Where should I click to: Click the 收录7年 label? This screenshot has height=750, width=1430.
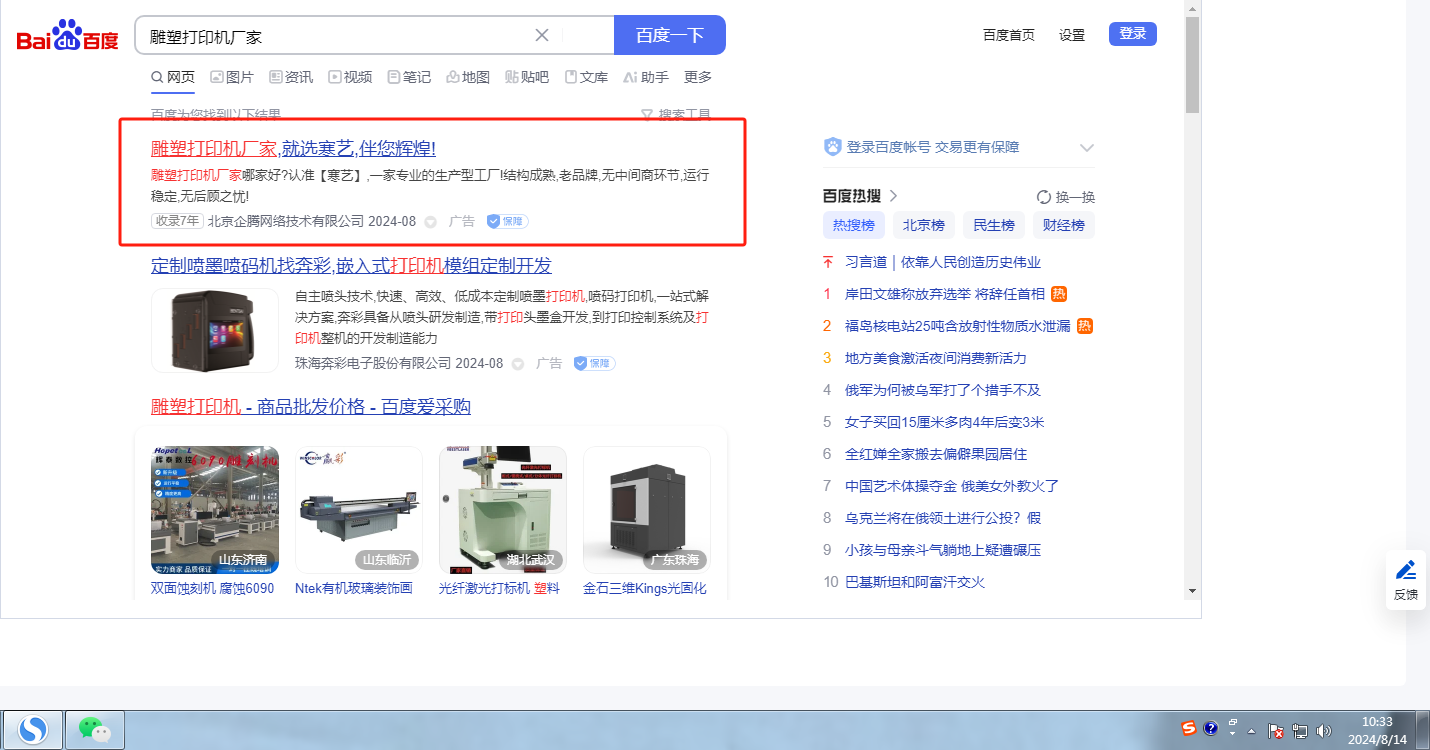pyautogui.click(x=177, y=221)
